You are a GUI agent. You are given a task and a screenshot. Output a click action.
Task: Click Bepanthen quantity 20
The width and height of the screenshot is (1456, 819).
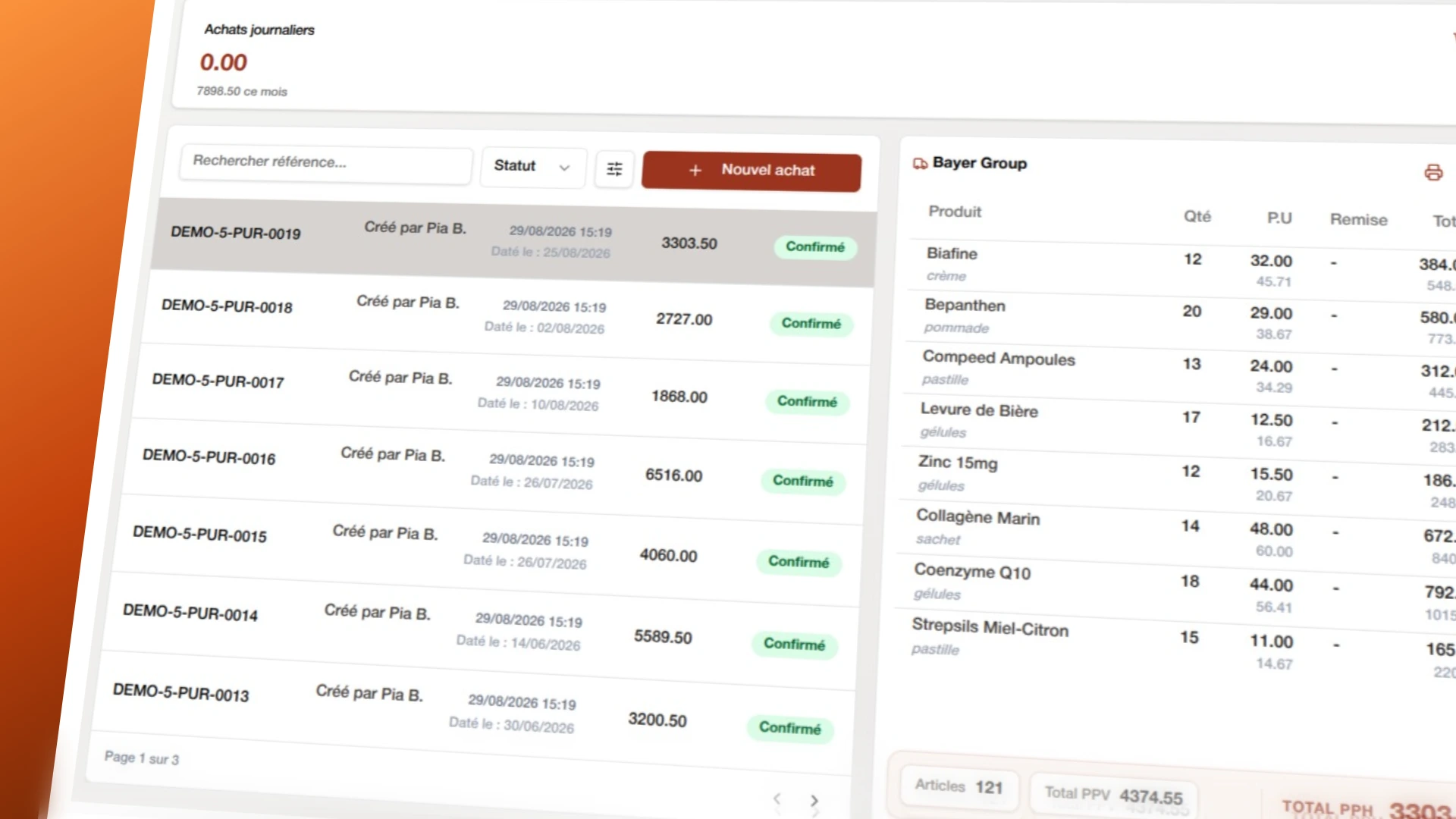(1191, 311)
